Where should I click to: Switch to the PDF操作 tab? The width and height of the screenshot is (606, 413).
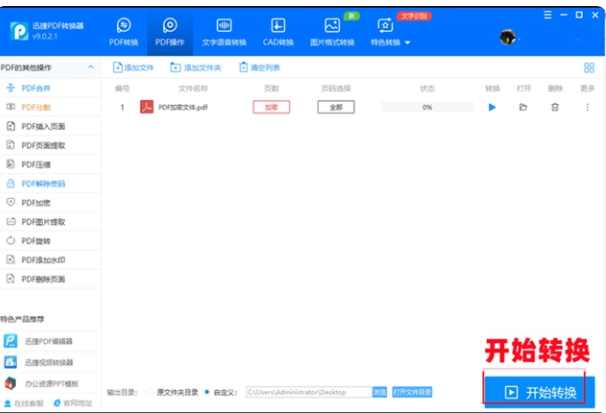[170, 32]
